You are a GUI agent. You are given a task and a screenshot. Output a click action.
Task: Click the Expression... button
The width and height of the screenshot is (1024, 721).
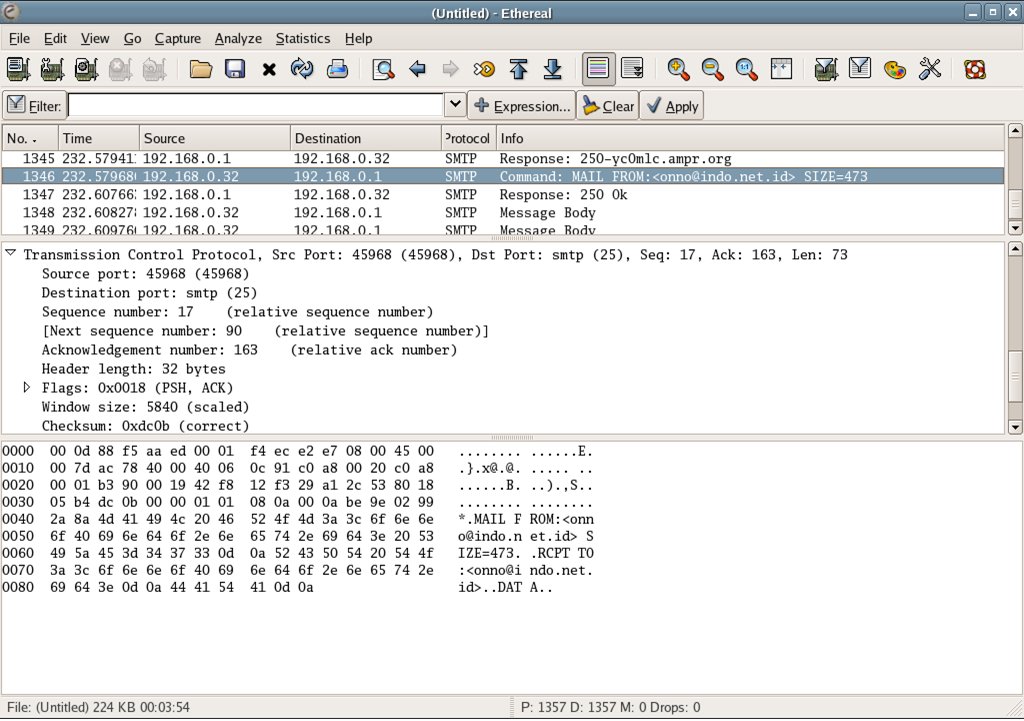click(522, 106)
